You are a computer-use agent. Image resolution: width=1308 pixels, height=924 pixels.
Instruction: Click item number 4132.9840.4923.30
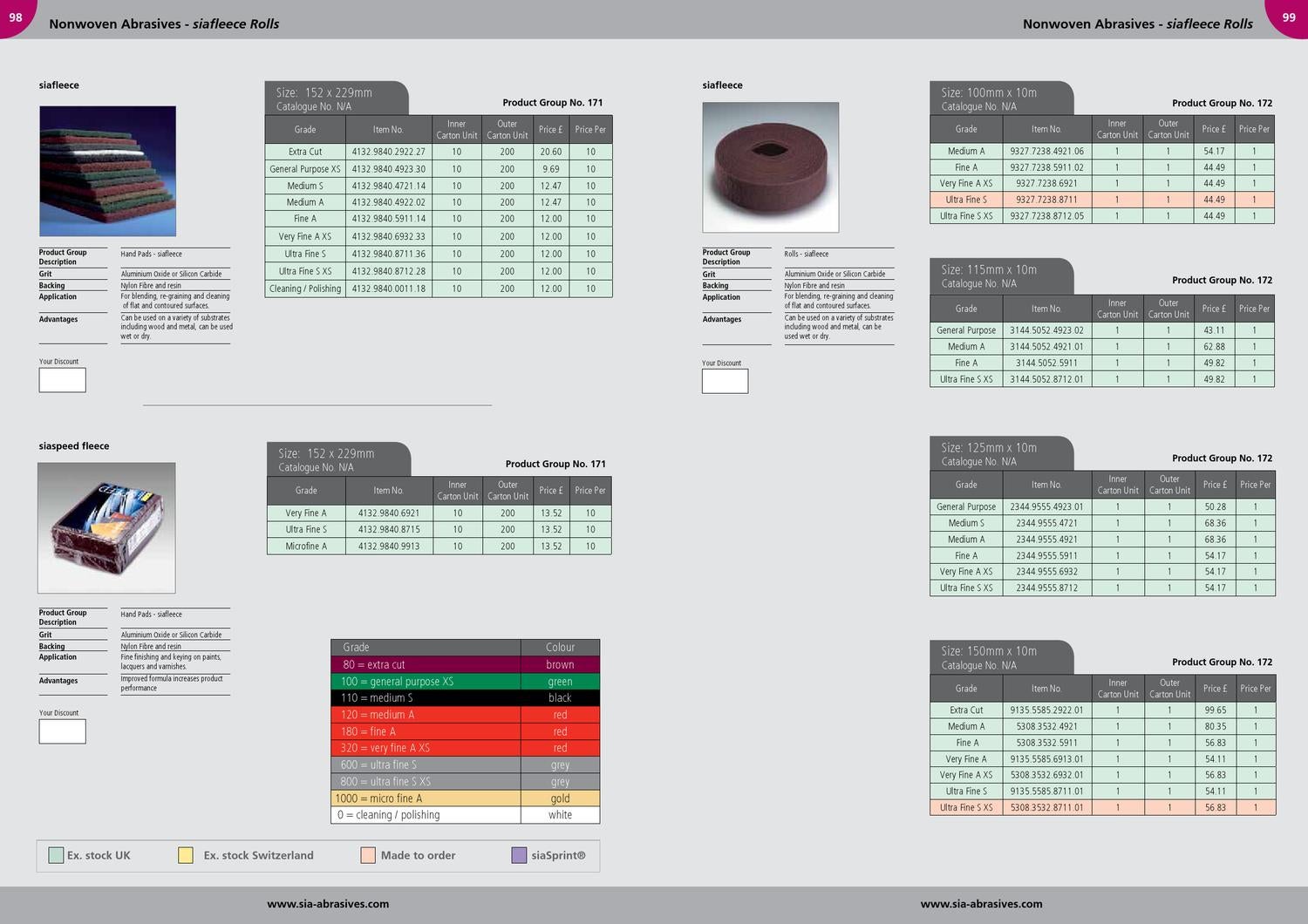[x=389, y=169]
